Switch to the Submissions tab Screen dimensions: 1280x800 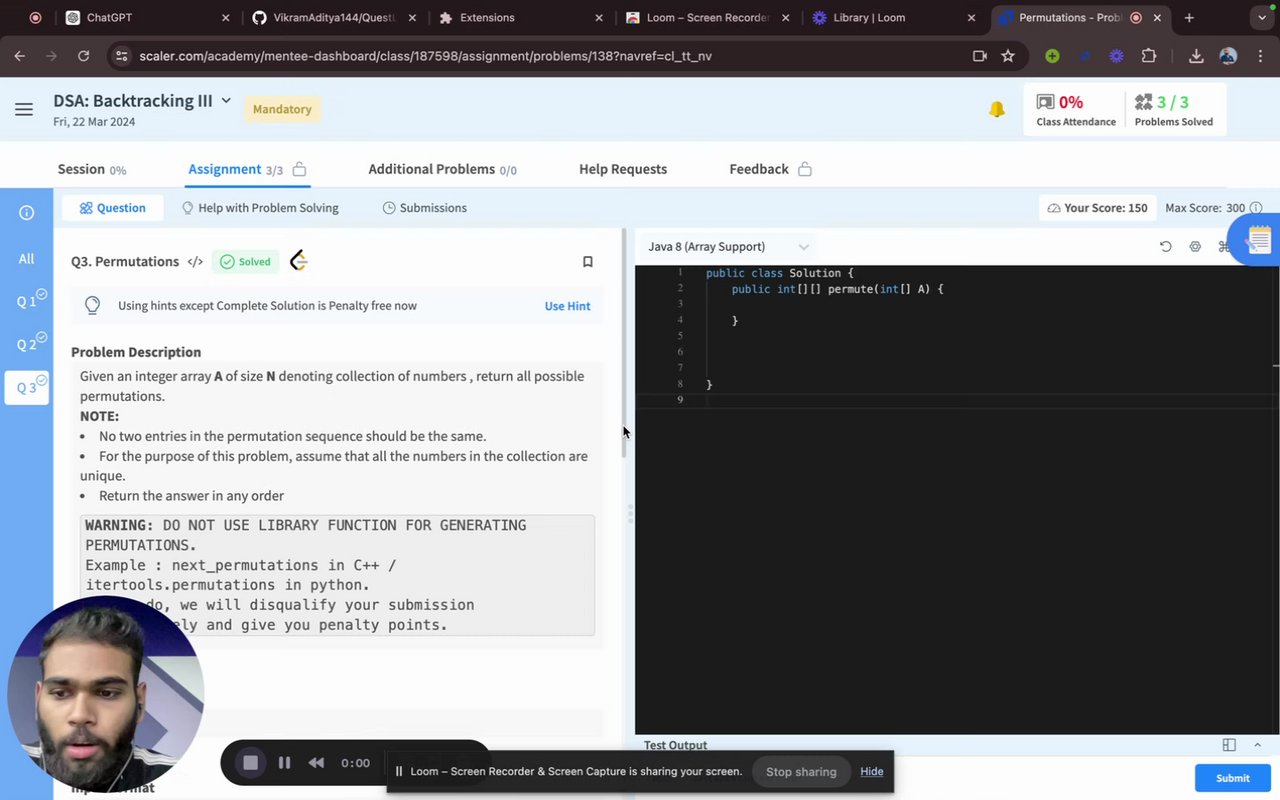point(424,208)
